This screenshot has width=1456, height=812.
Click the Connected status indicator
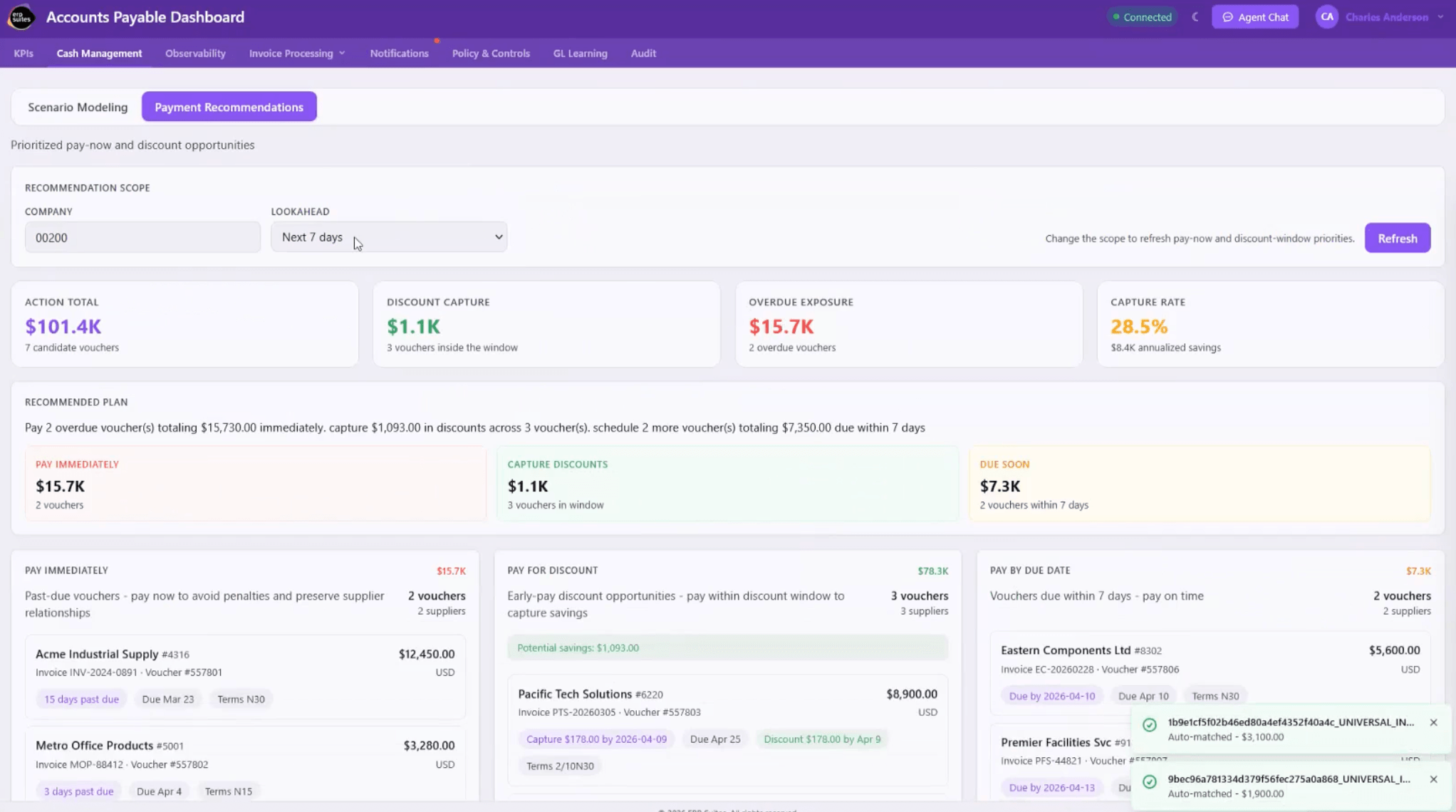(x=1143, y=17)
